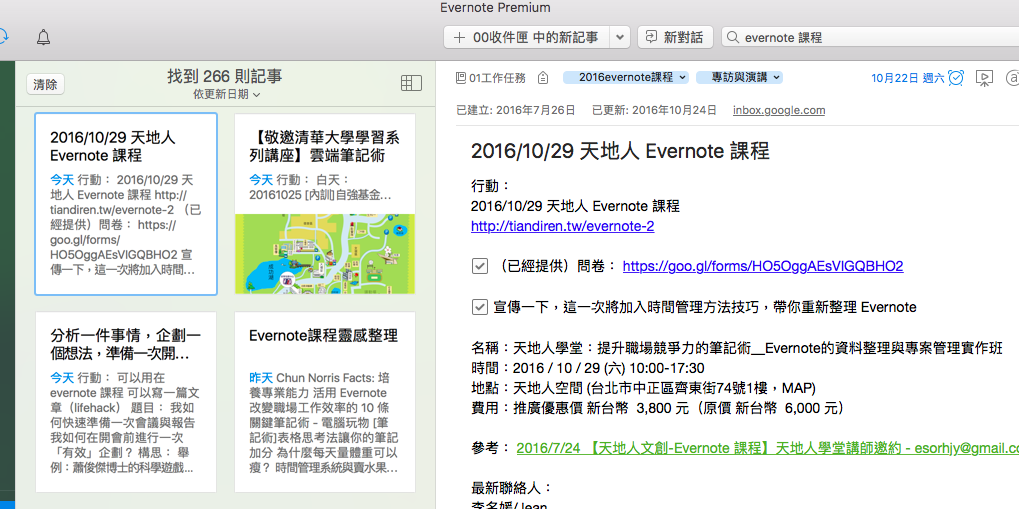Image resolution: width=1019 pixels, height=509 pixels.
Task: Open the 依更新日期 sort dropdown
Action: coord(227,95)
